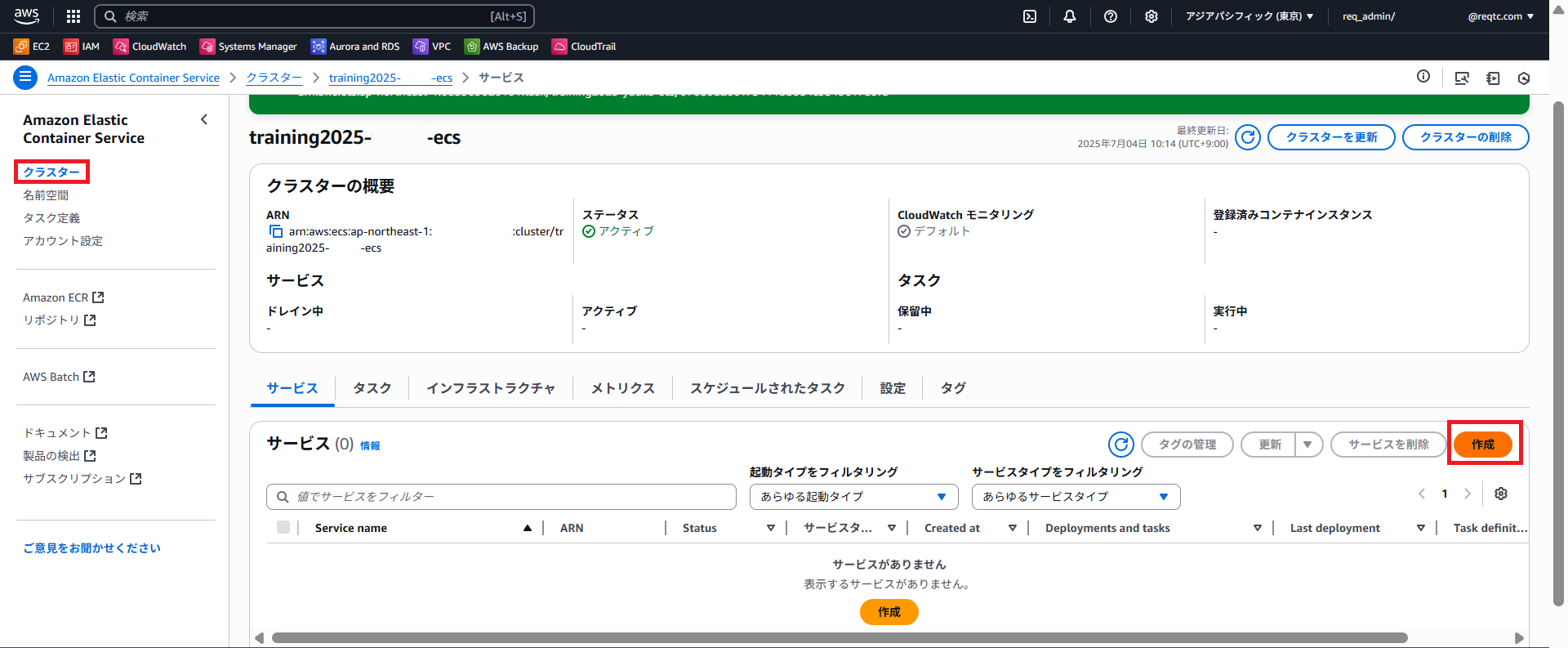
Task: Open アカウント設定 in side navigation
Action: click(x=63, y=241)
